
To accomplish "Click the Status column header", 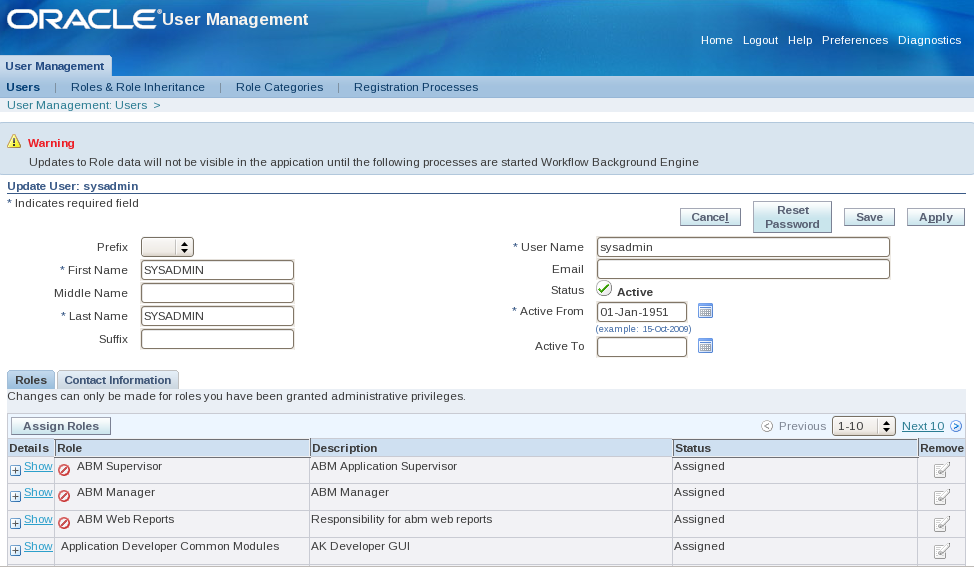I will coord(795,448).
